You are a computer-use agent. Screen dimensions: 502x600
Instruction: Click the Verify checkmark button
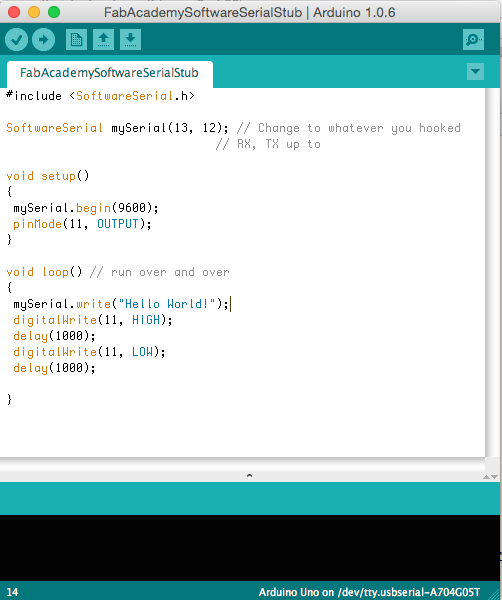tap(16, 39)
